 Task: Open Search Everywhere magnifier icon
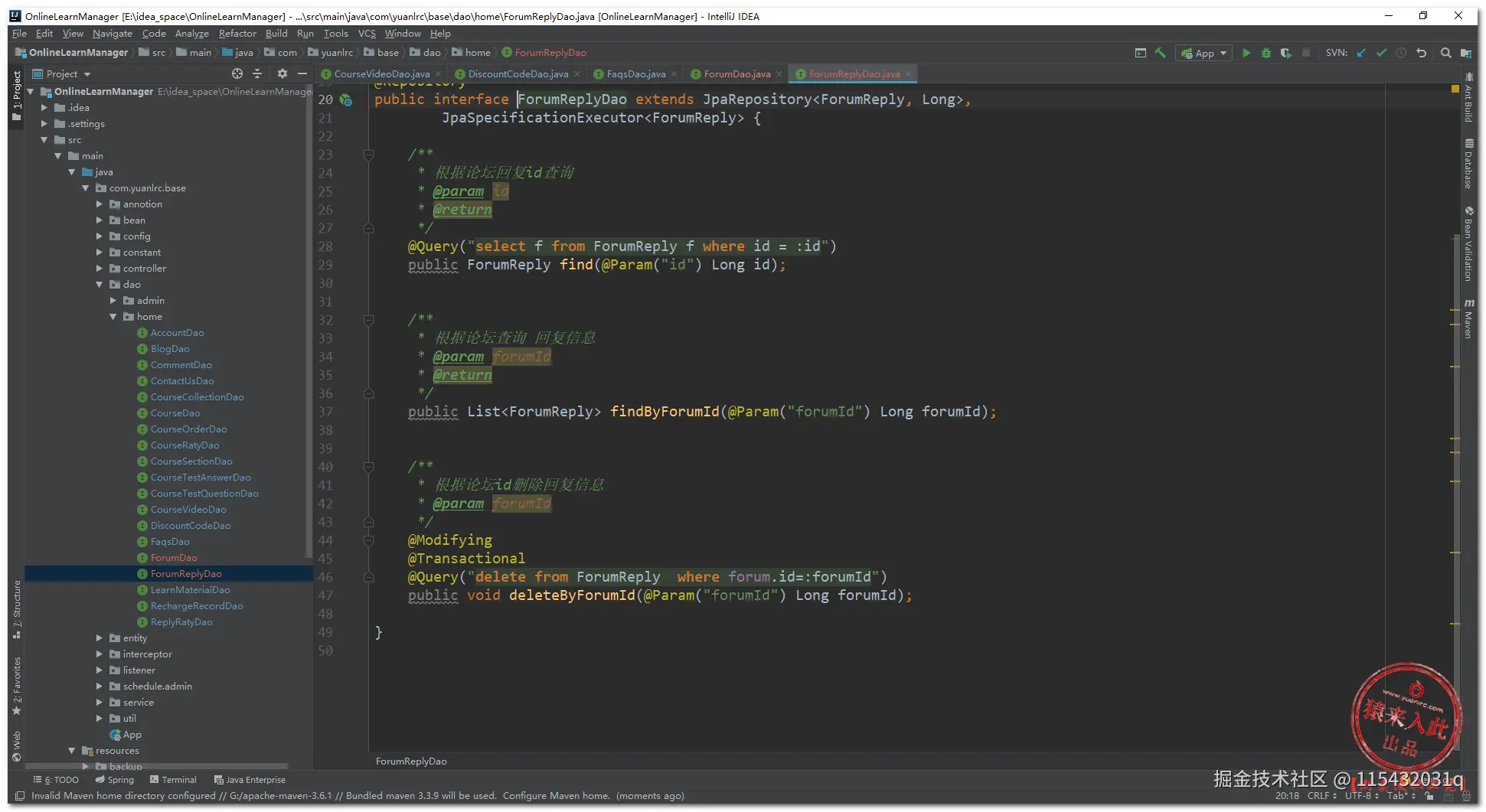pos(1445,53)
